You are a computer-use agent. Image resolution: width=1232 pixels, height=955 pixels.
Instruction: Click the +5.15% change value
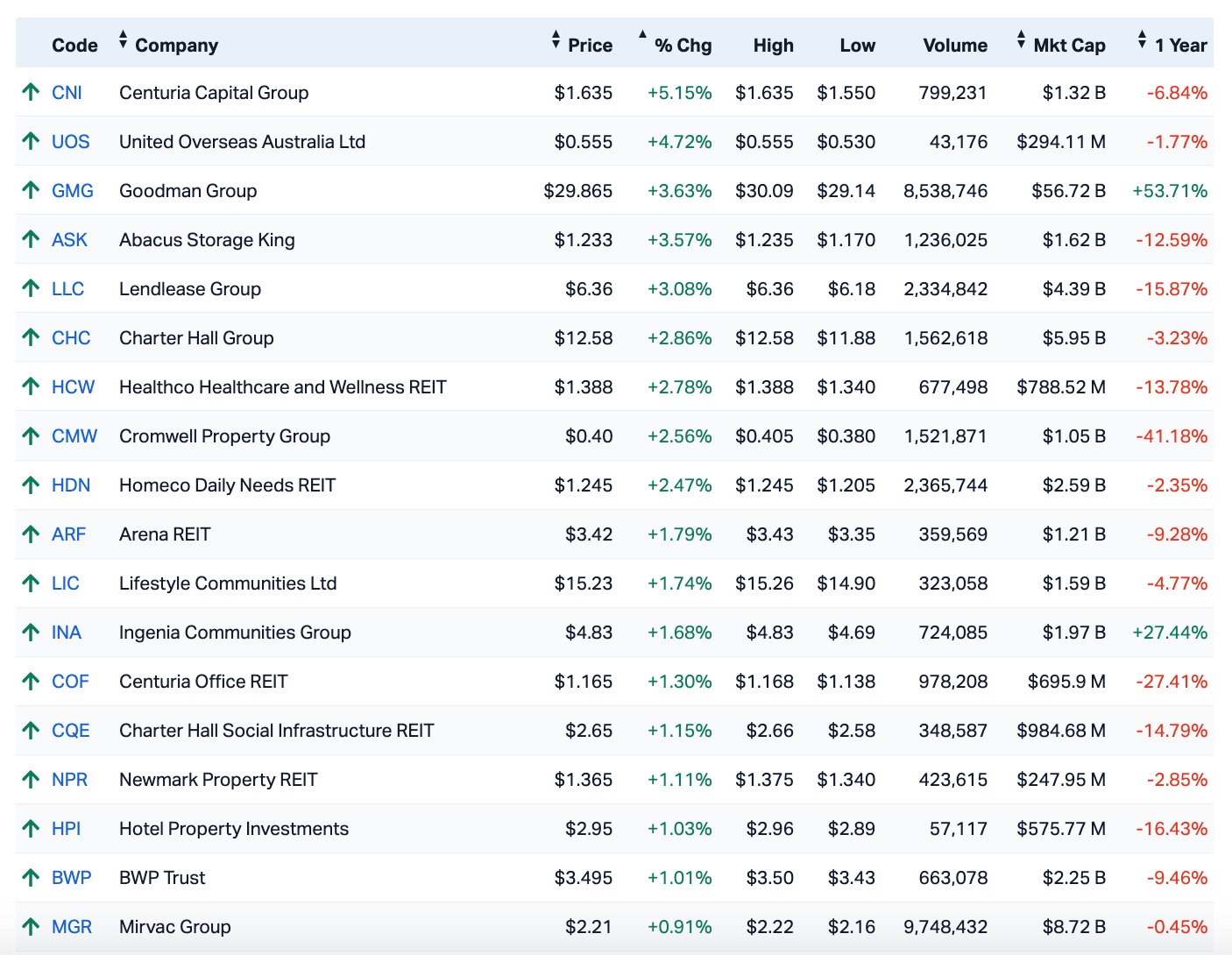coord(680,93)
